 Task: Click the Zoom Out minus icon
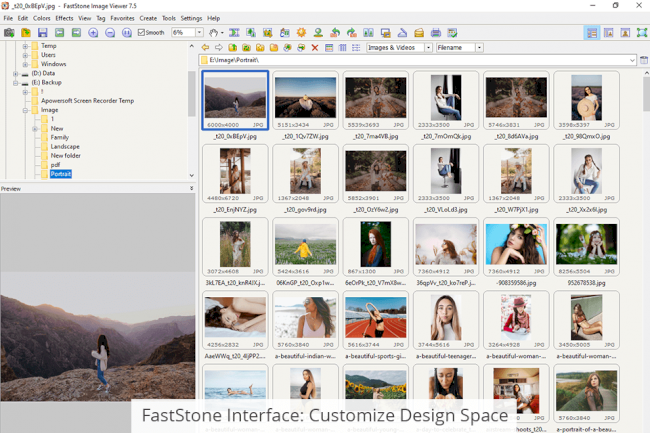(x=110, y=32)
